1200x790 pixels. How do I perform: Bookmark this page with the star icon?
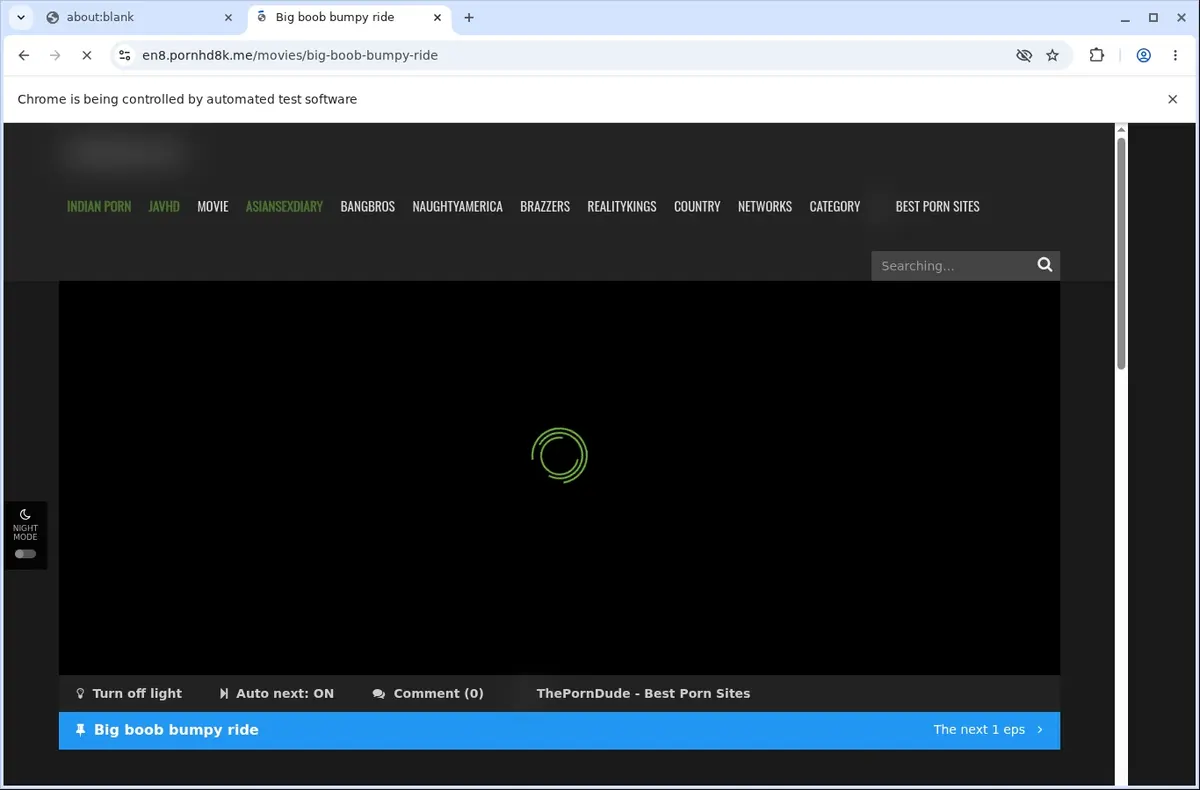click(x=1052, y=56)
